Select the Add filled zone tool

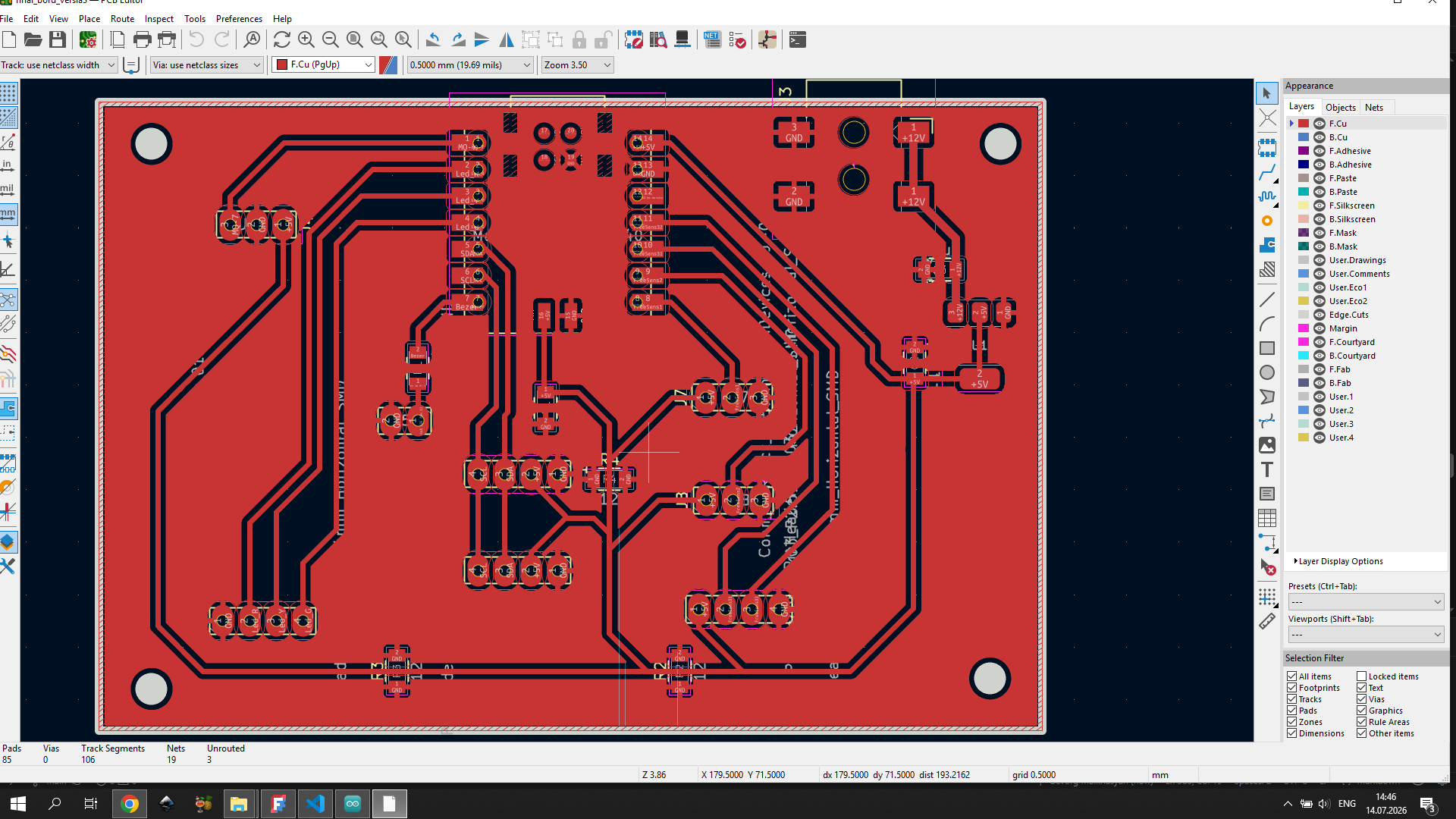[1267, 245]
